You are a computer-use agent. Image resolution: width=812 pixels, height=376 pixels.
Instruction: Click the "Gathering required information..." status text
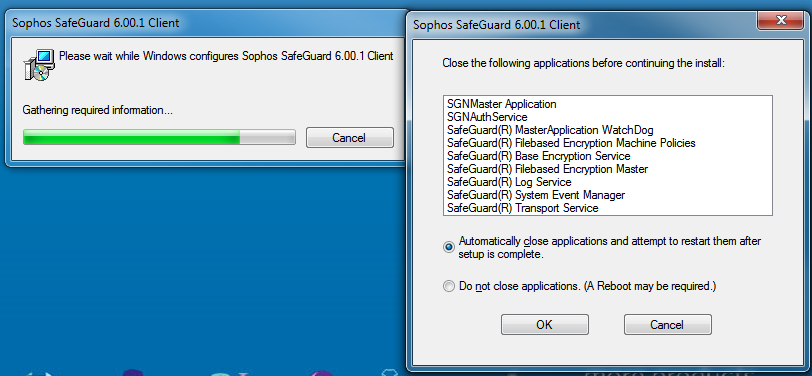point(98,110)
